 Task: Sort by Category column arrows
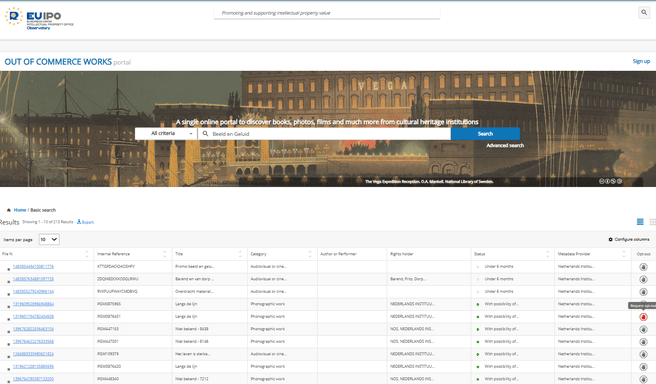click(x=310, y=254)
